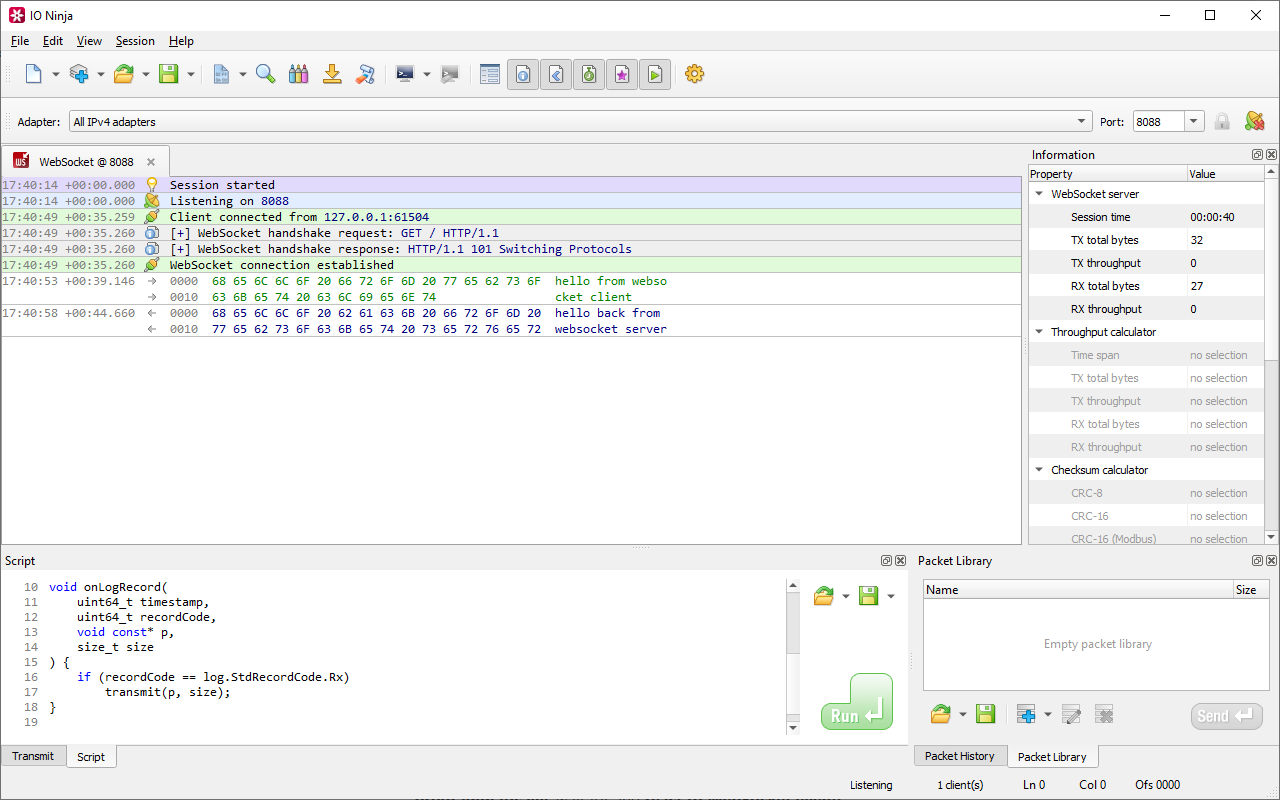Clear the log with the eraser icon
1280x800 pixels.
366,74
